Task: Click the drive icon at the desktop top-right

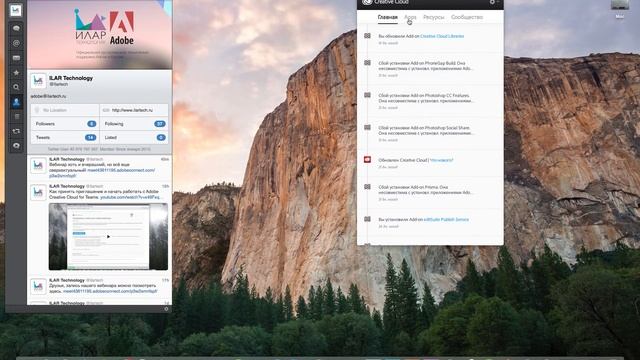Action: (620, 6)
